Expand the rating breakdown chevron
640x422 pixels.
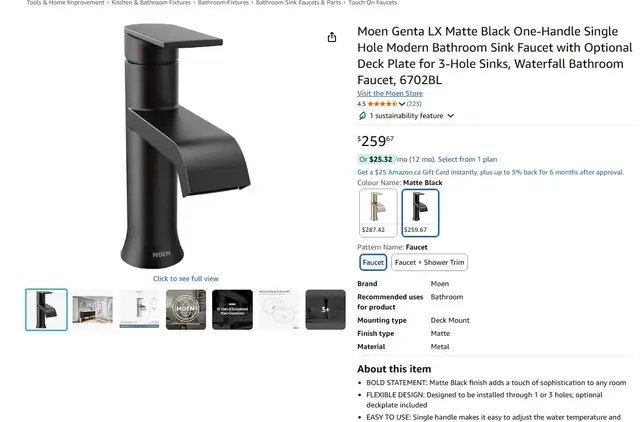402,104
